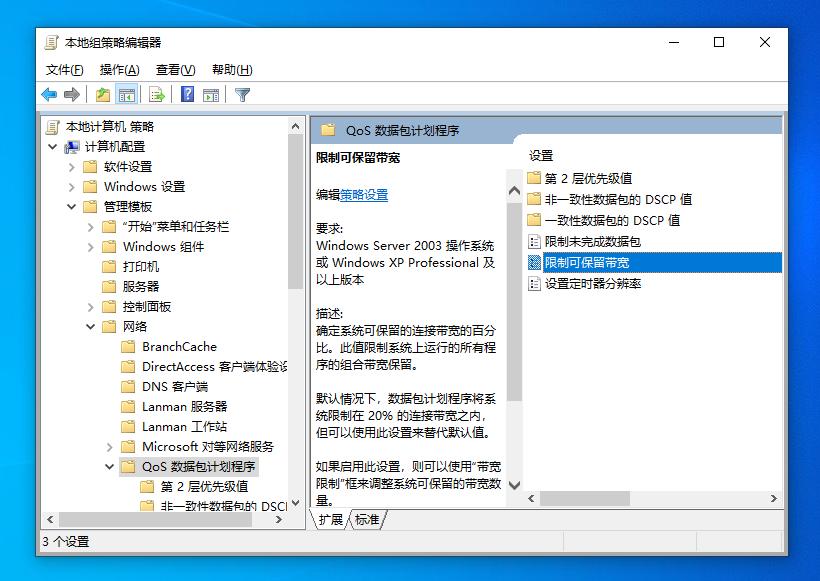Click the 限制可保留带宽 setting icon
Image resolution: width=820 pixels, height=581 pixels.
536,262
